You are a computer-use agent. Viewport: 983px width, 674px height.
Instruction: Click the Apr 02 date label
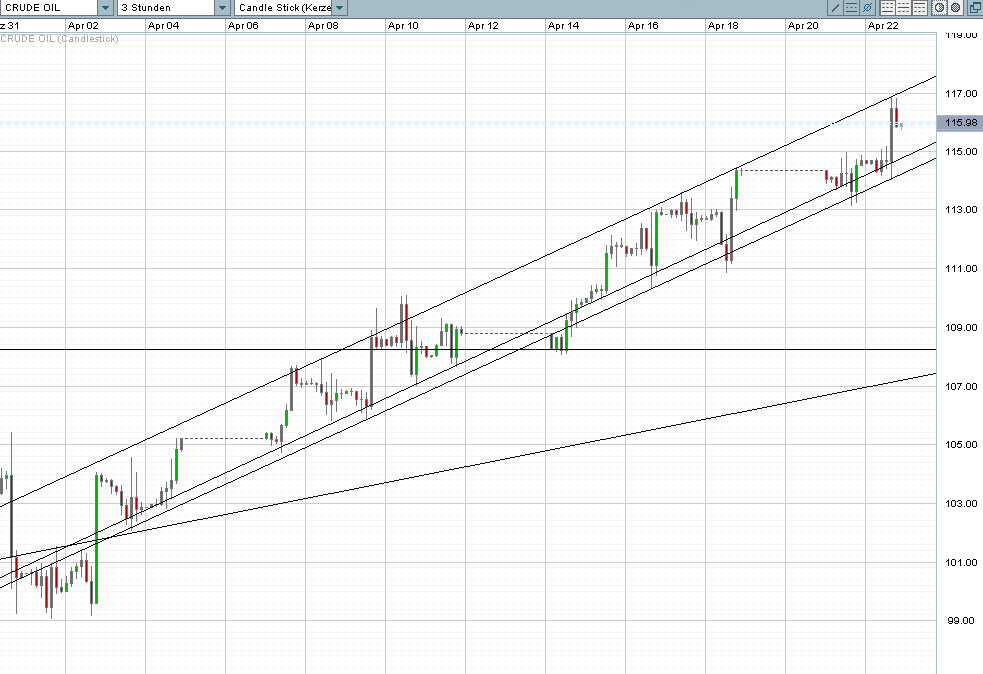83,26
